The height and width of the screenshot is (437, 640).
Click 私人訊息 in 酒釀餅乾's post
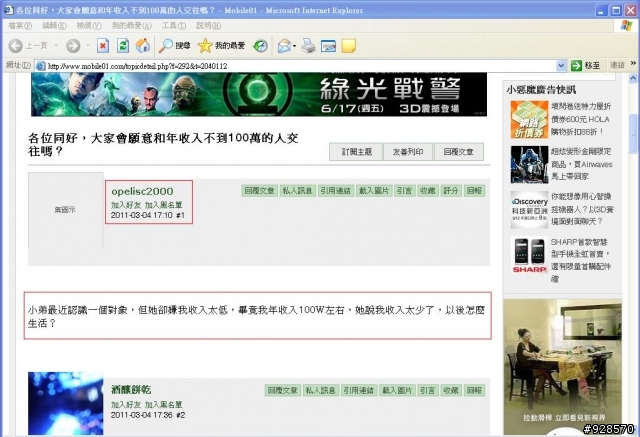(320, 390)
